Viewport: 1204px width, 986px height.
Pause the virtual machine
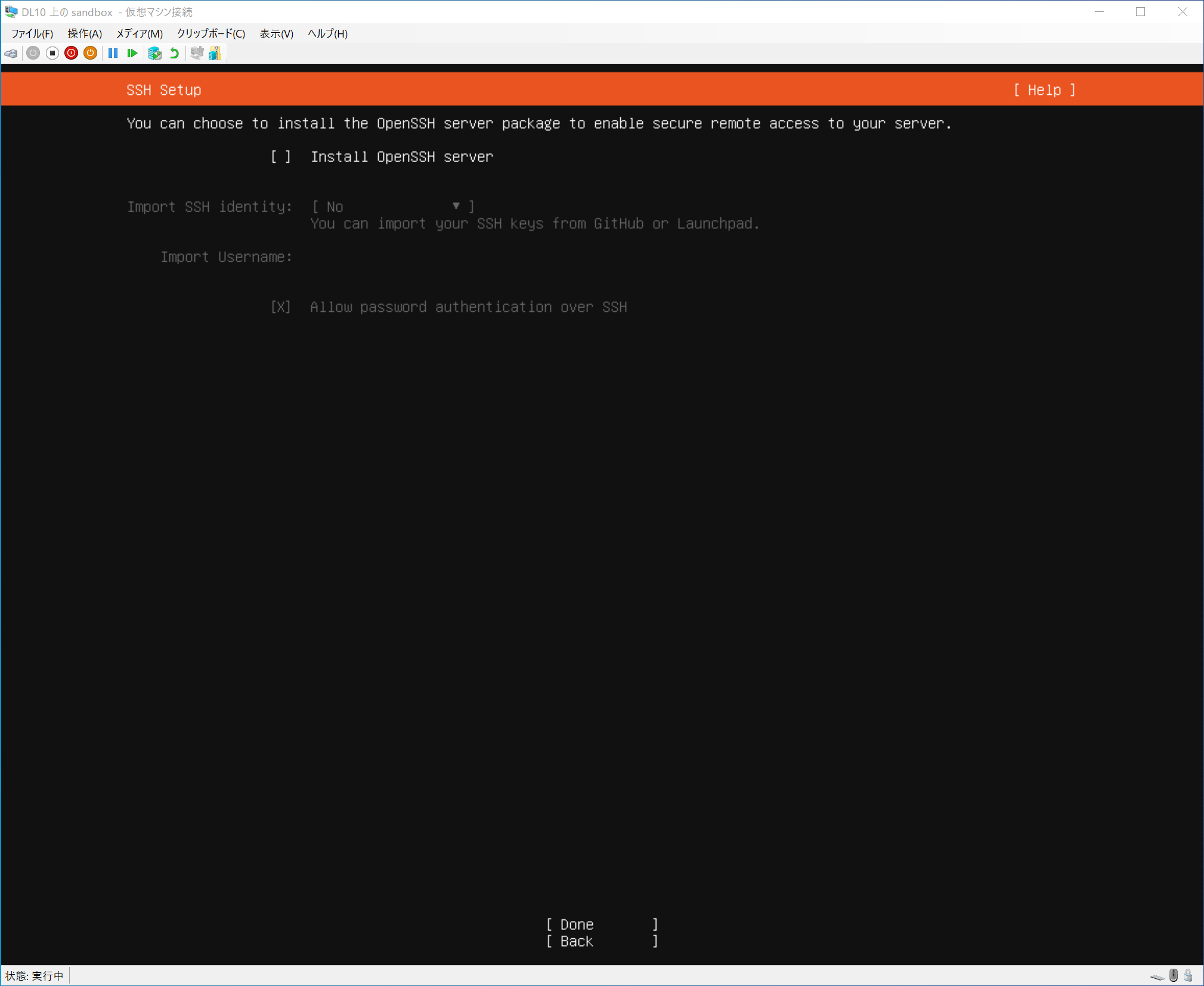click(113, 54)
